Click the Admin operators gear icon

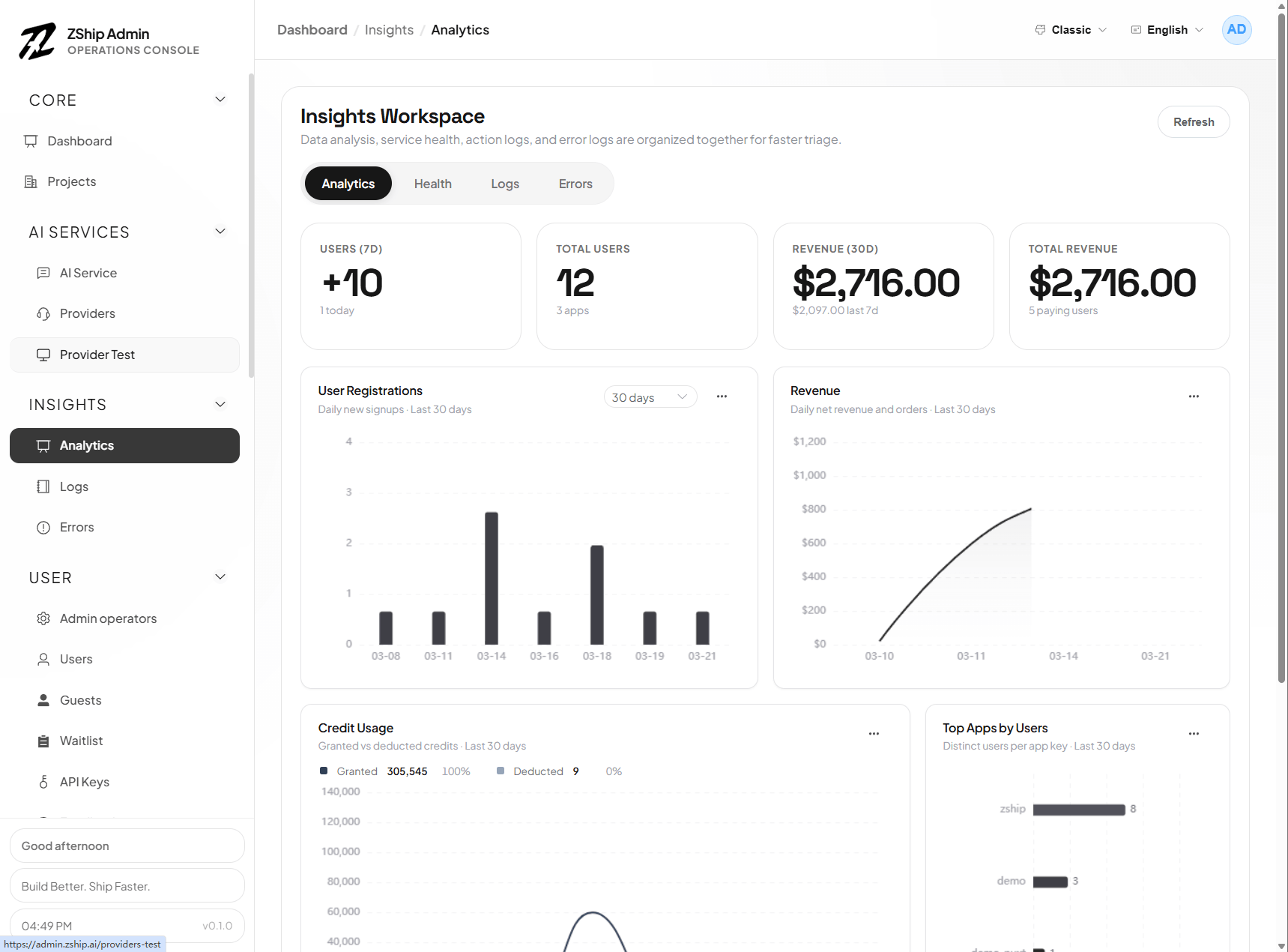43,618
